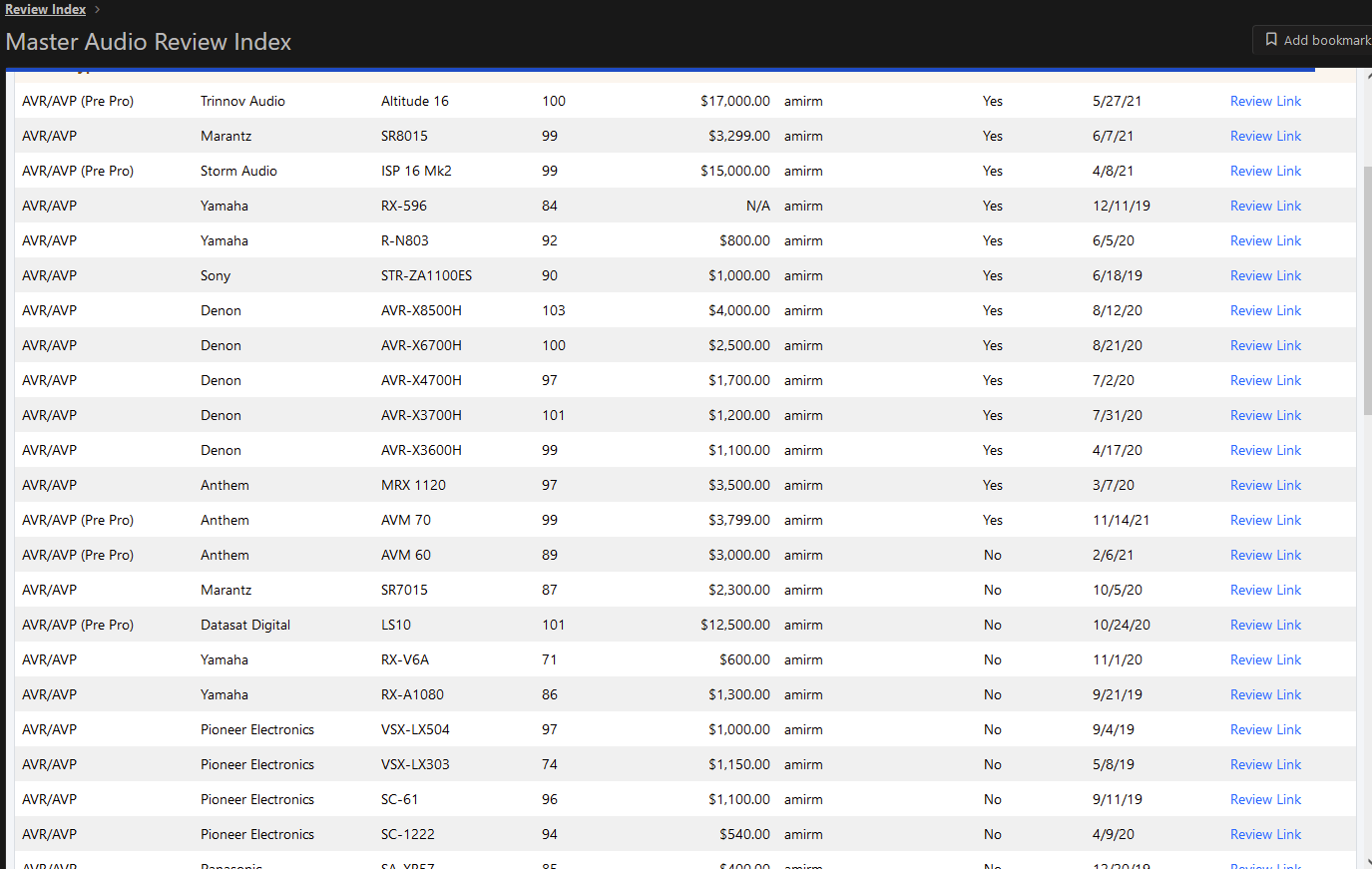
Task: Click the $15,000.00 price cell
Action: pos(735,171)
